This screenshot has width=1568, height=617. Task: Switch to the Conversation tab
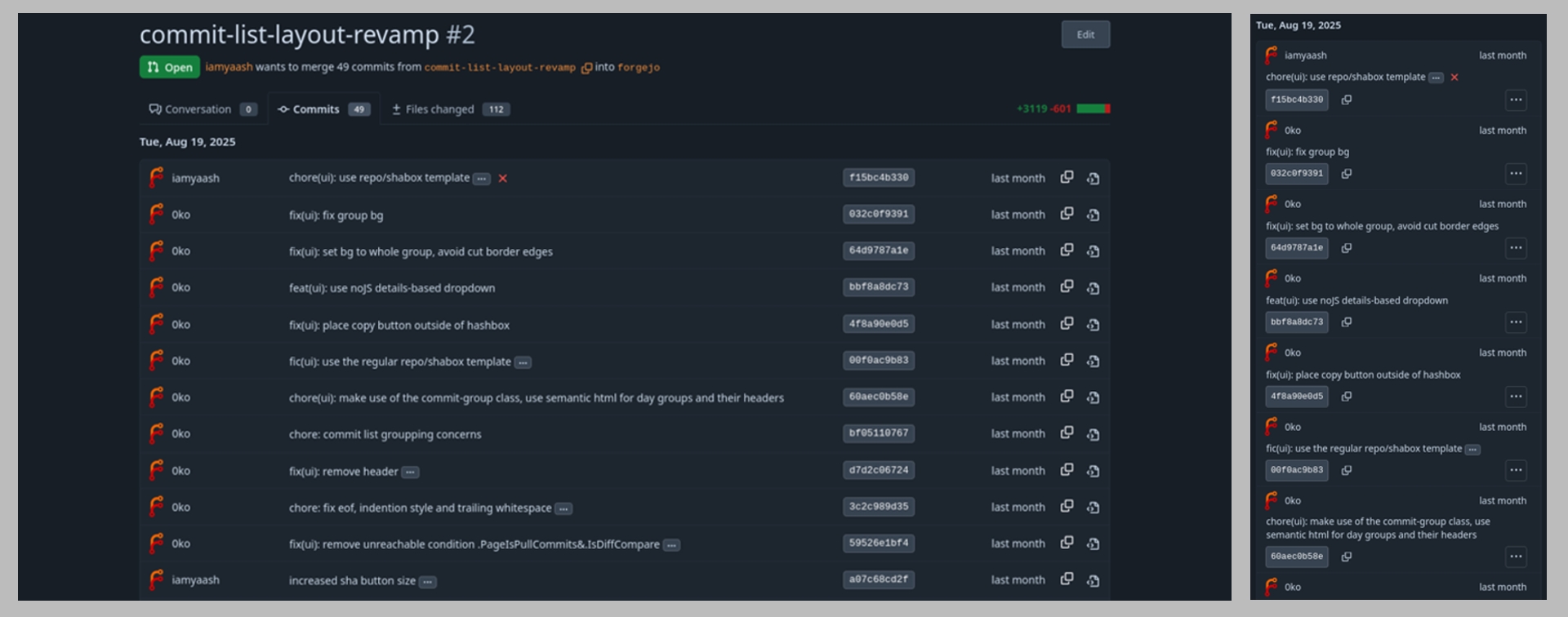[202, 109]
